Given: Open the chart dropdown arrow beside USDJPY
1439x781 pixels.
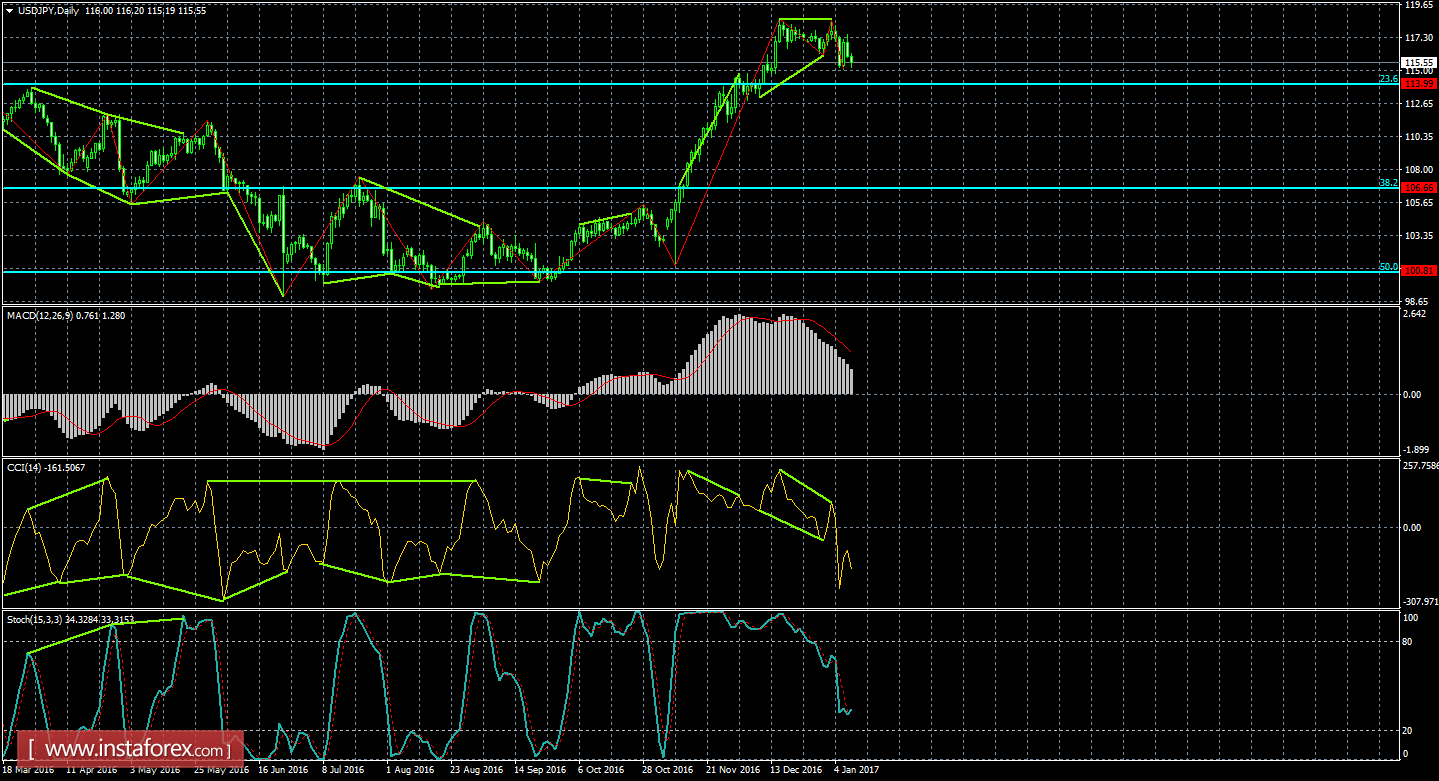Looking at the screenshot, I should pos(9,10).
